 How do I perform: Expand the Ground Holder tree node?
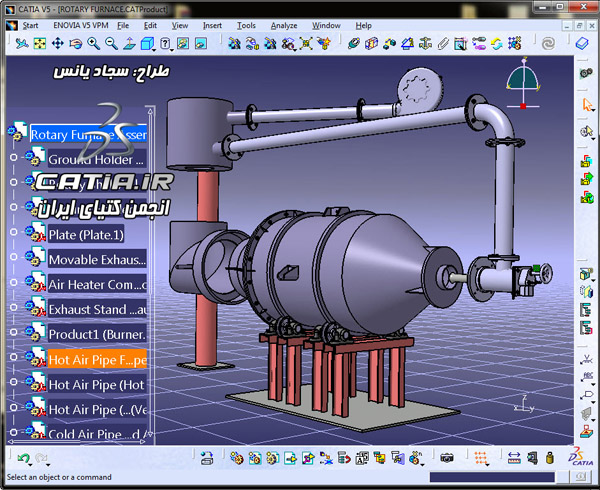13,157
